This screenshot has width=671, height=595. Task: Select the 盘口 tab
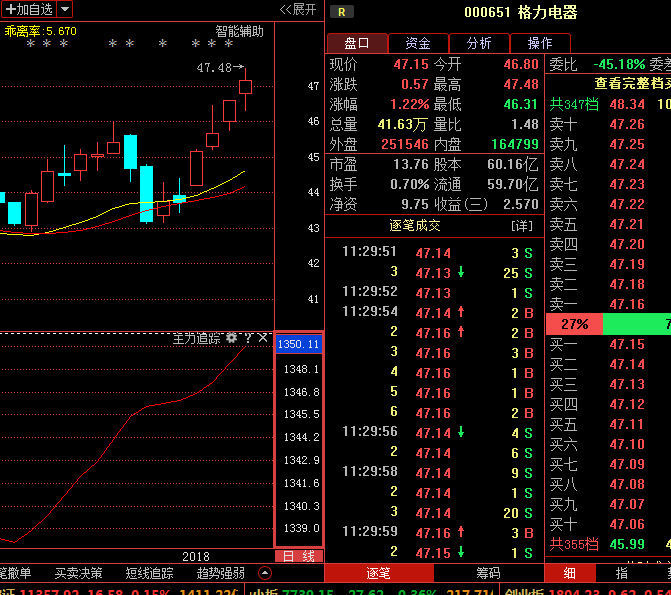tap(357, 43)
